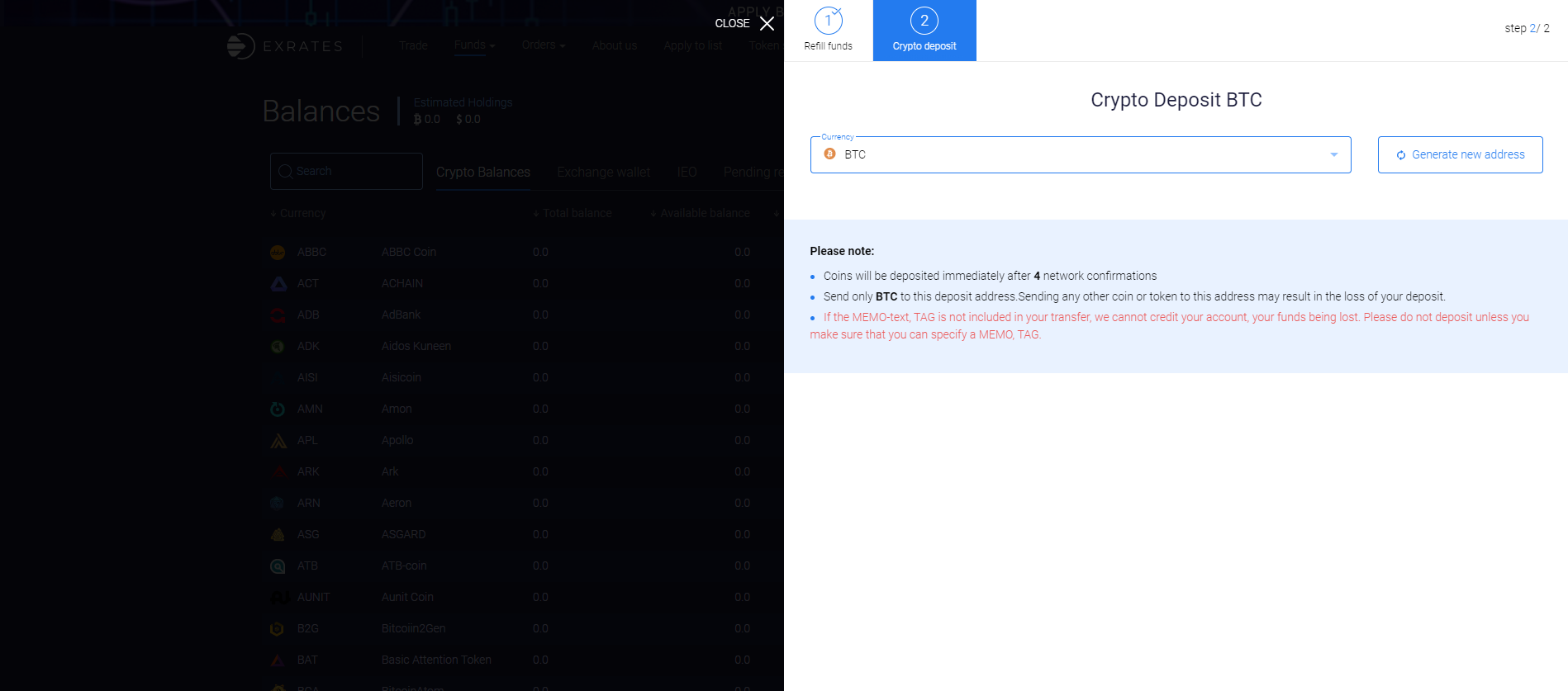Go back to the Refill funds step
The height and width of the screenshot is (691, 1568).
(828, 31)
